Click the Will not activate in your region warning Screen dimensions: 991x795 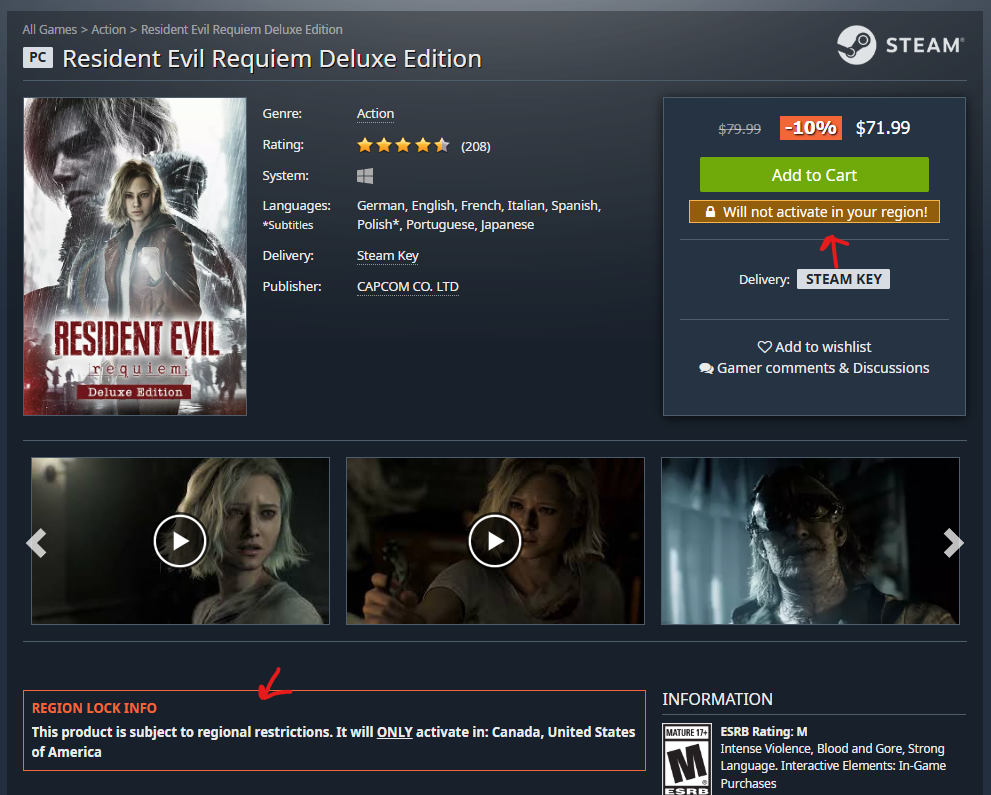pos(814,212)
